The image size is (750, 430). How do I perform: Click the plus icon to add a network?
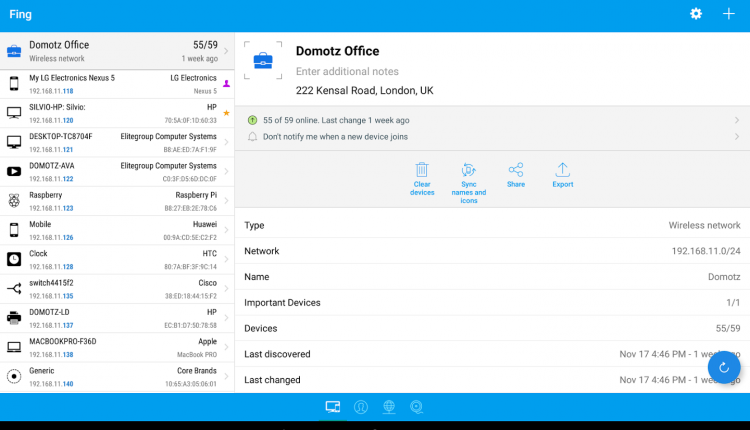click(x=728, y=14)
